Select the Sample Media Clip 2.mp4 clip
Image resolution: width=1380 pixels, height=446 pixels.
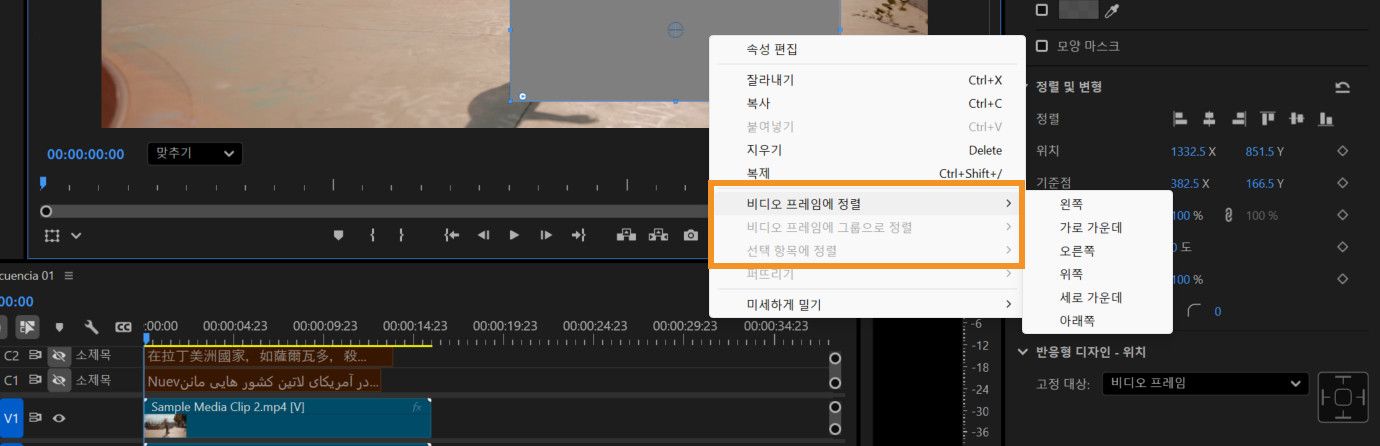point(288,418)
